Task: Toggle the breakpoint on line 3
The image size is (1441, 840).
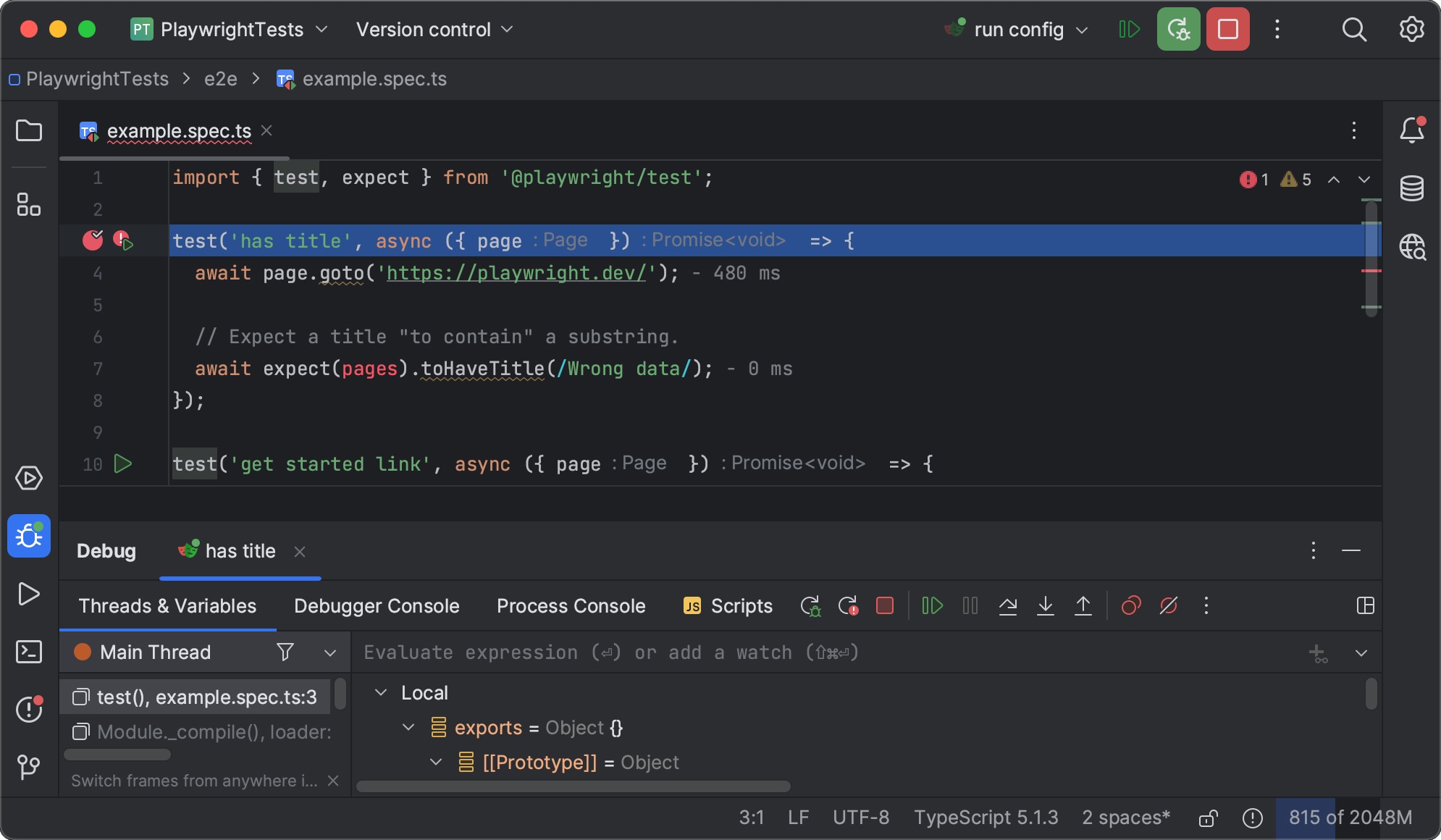Action: [93, 240]
